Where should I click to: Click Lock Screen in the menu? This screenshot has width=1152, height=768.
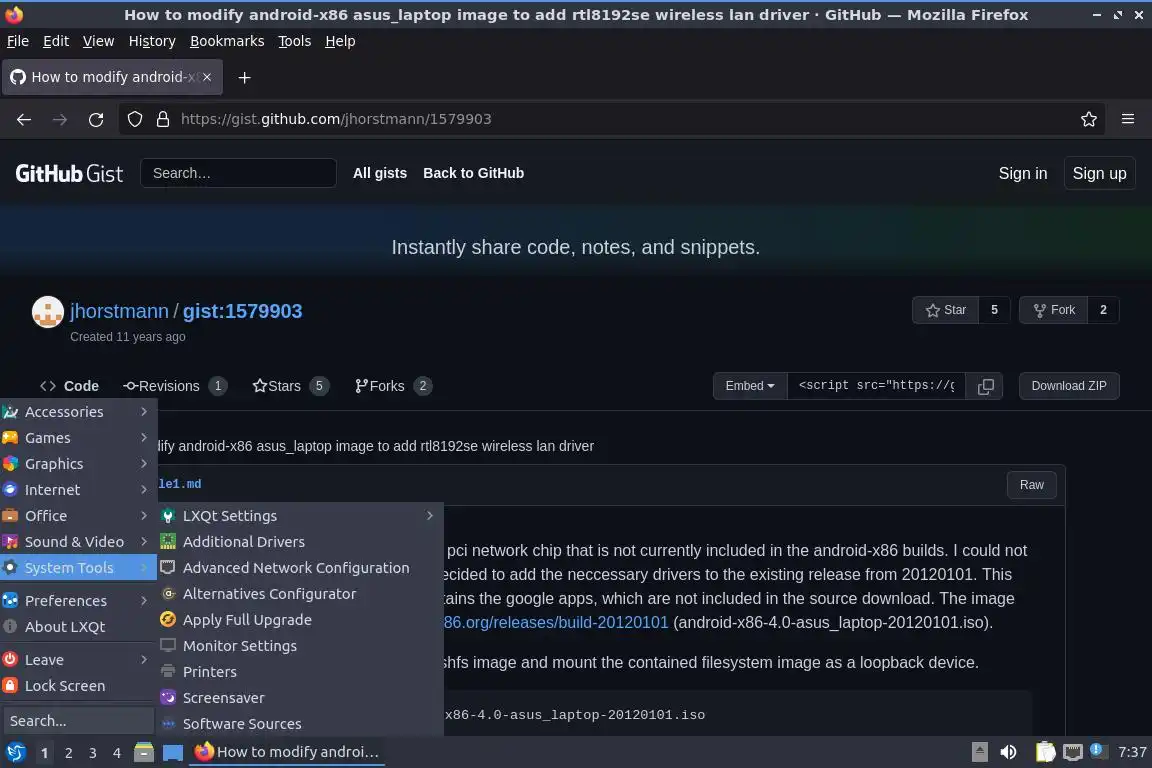tap(78, 686)
